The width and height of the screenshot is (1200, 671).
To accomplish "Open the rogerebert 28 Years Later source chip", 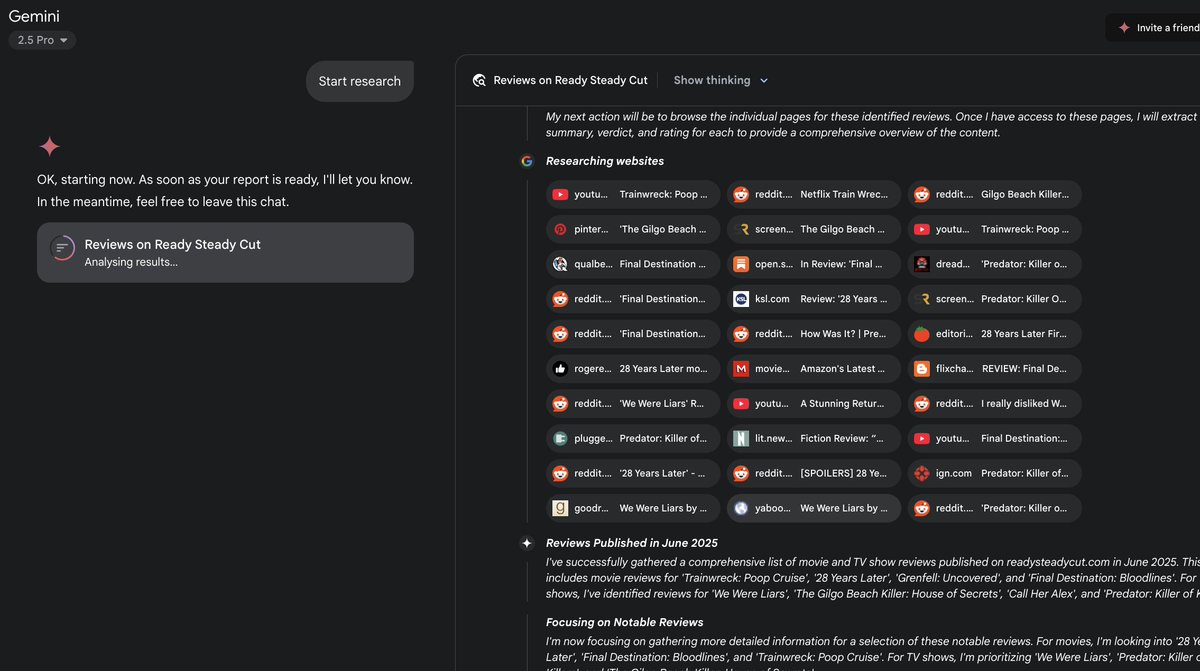I will (x=633, y=369).
